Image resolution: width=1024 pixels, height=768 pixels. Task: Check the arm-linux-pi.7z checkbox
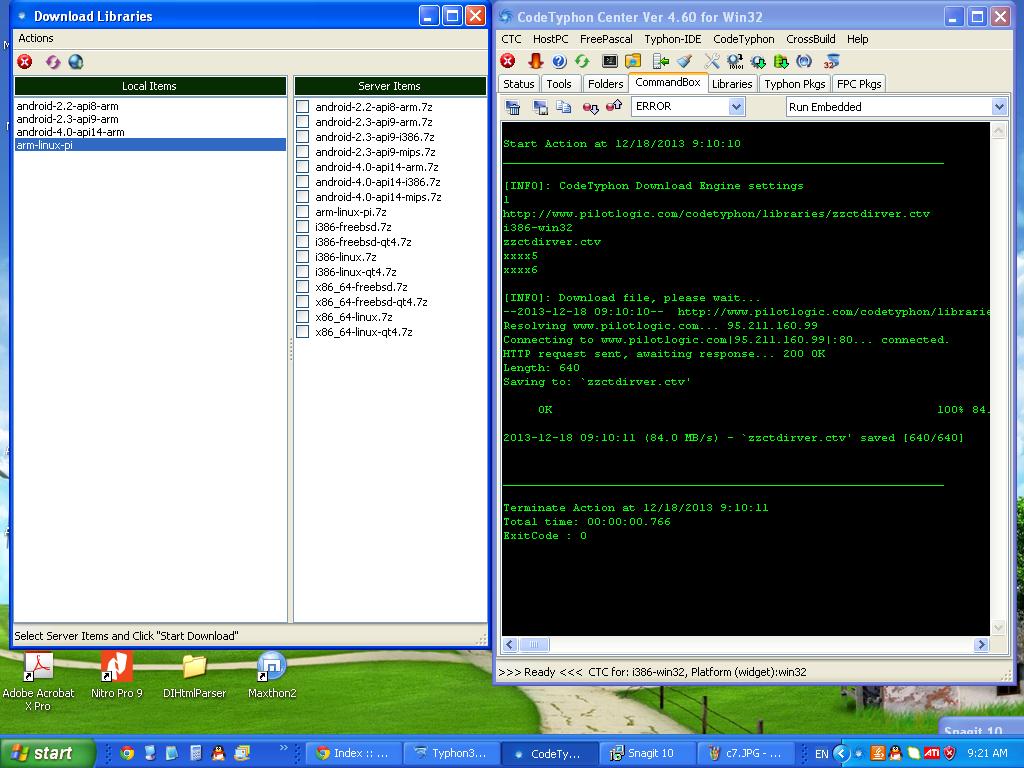302,212
